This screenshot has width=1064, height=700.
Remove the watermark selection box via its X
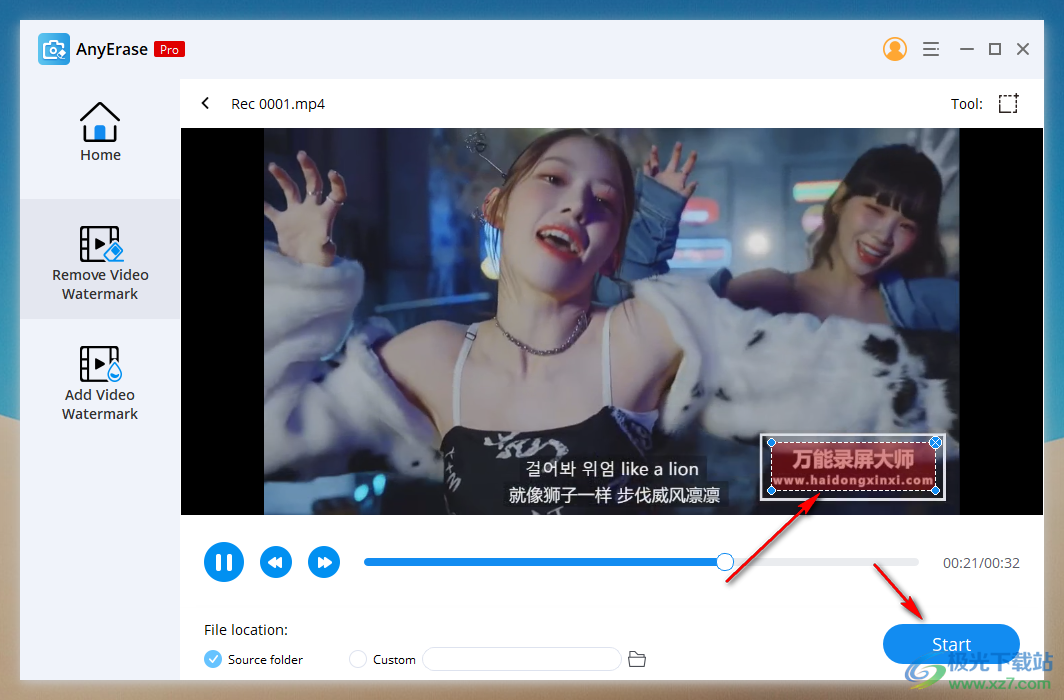936,442
